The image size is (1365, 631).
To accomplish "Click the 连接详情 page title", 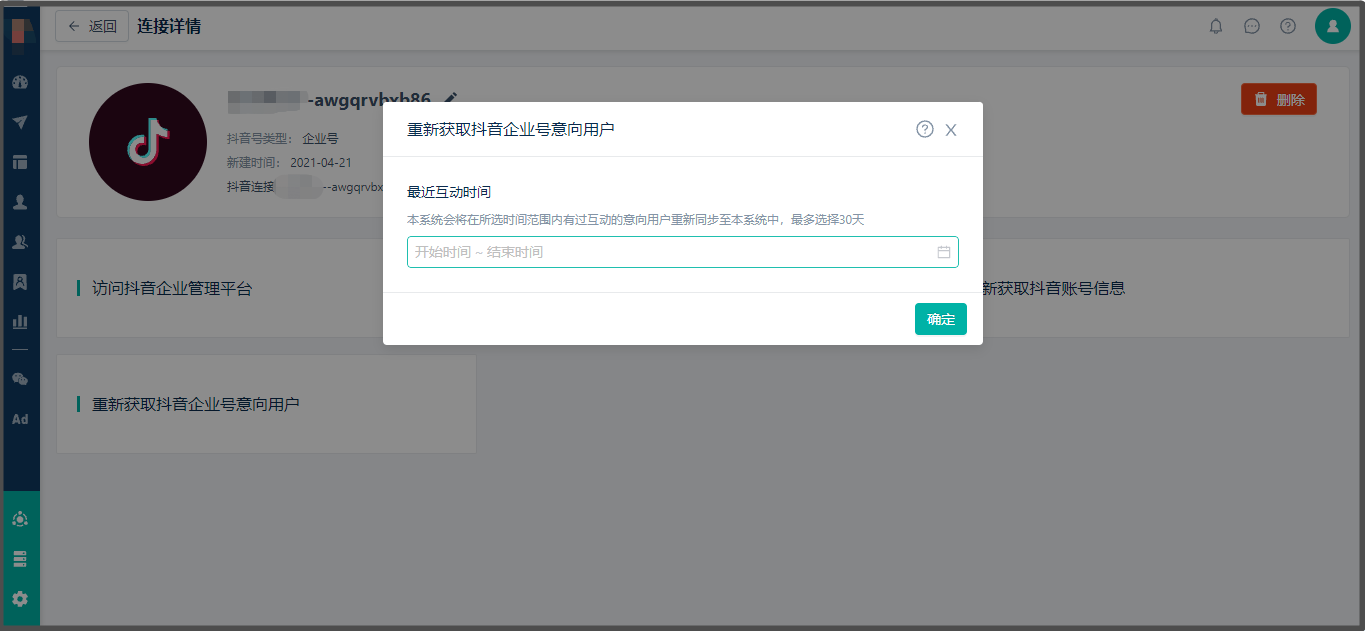I will coord(169,26).
